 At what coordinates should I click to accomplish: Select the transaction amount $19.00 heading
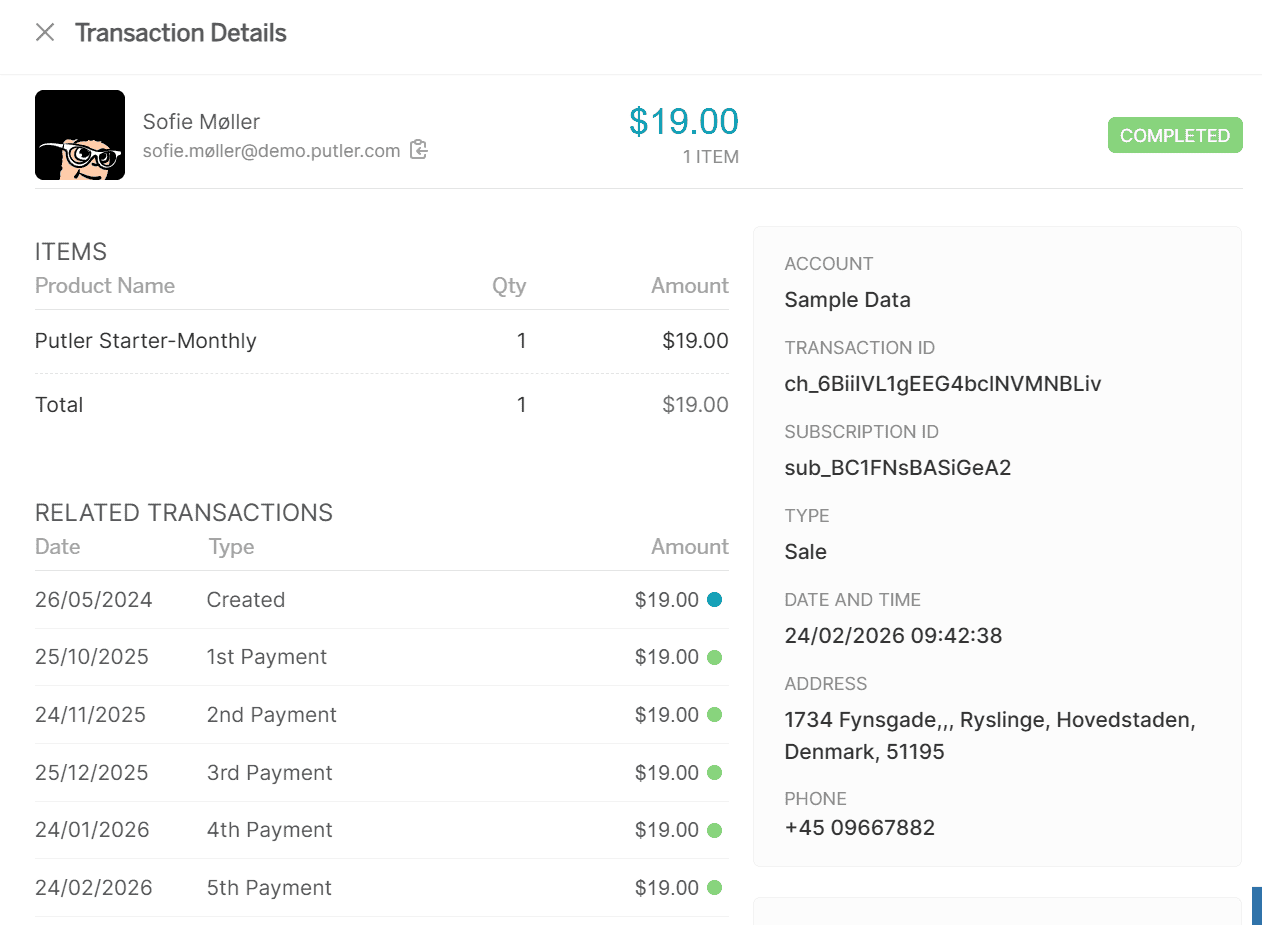click(684, 120)
